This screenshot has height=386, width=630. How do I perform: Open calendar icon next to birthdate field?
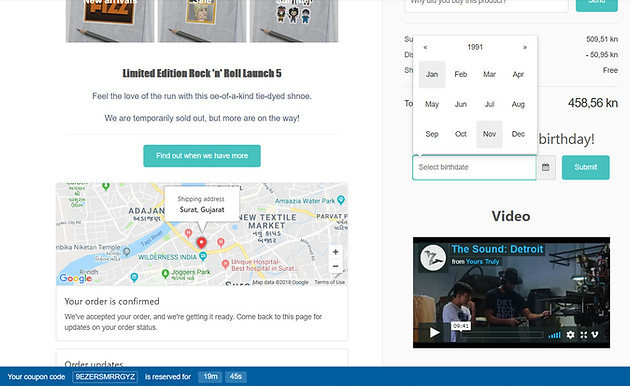(546, 167)
